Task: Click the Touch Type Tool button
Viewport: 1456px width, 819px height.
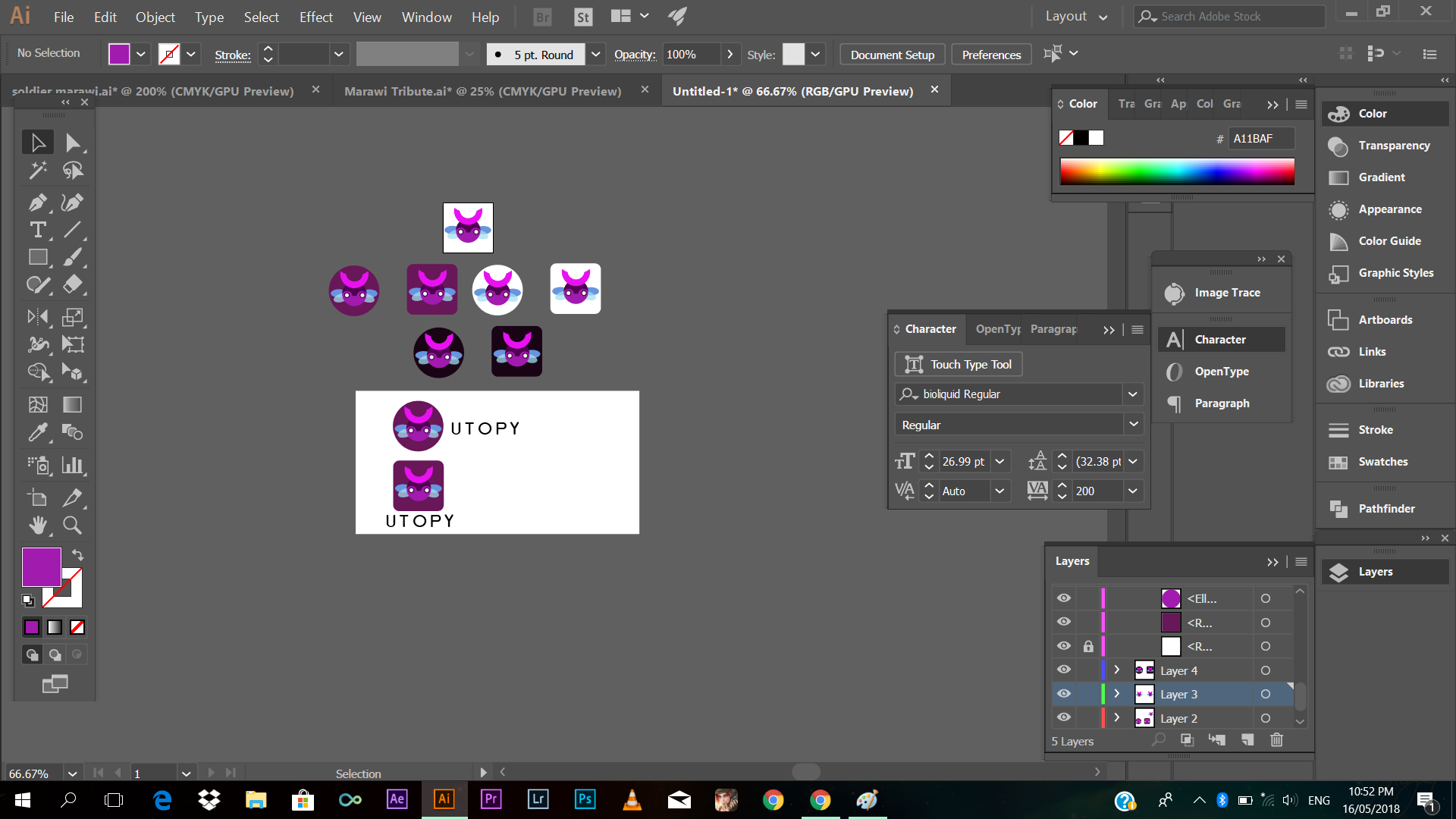Action: pos(959,365)
